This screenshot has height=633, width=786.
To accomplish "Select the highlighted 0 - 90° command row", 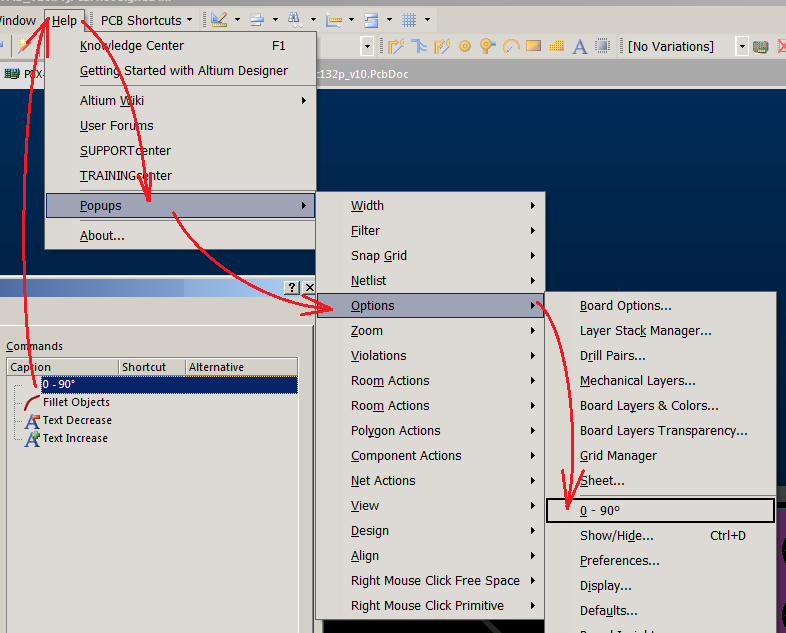I will pos(169,384).
